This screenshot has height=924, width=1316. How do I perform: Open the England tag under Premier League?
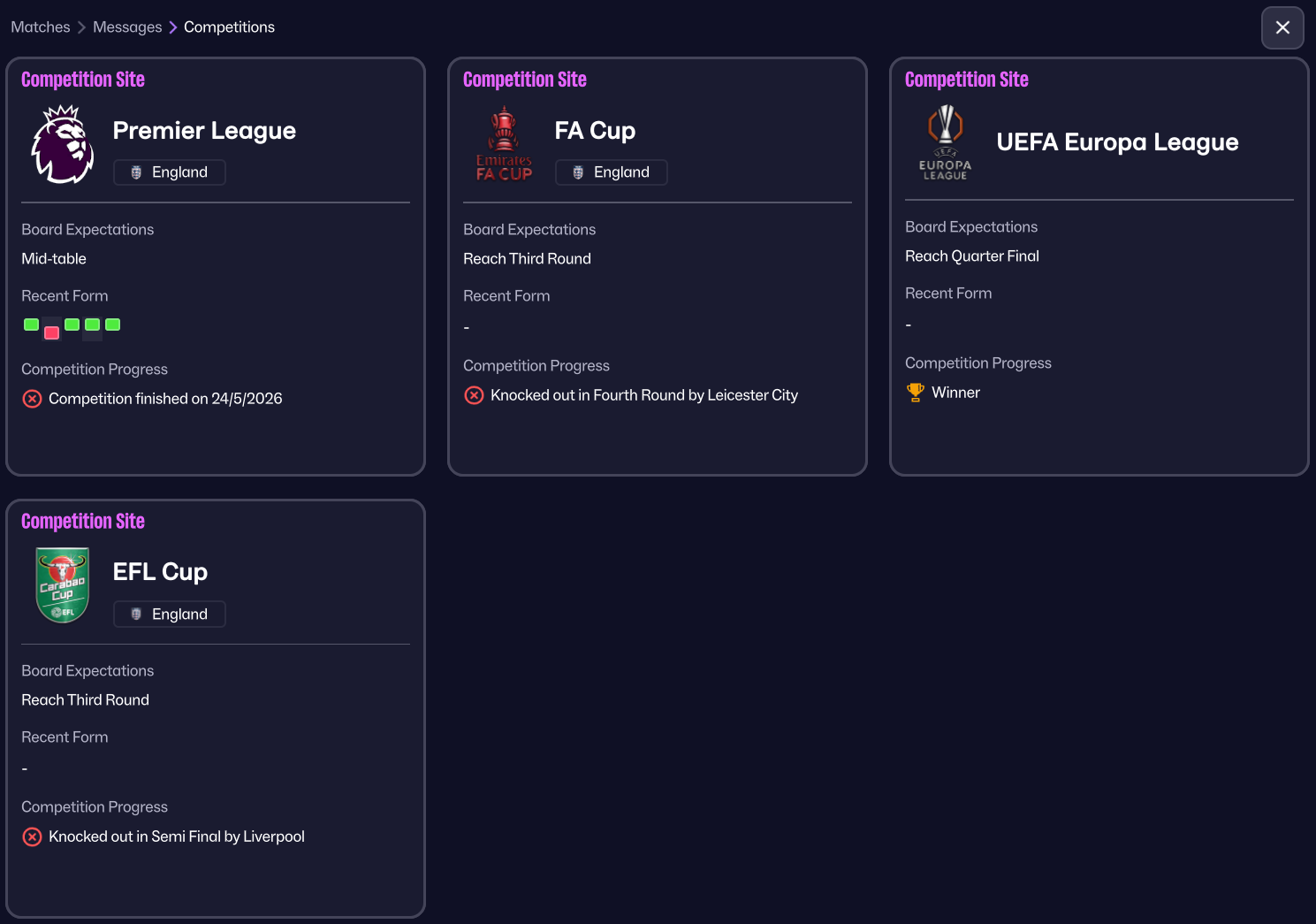170,172
